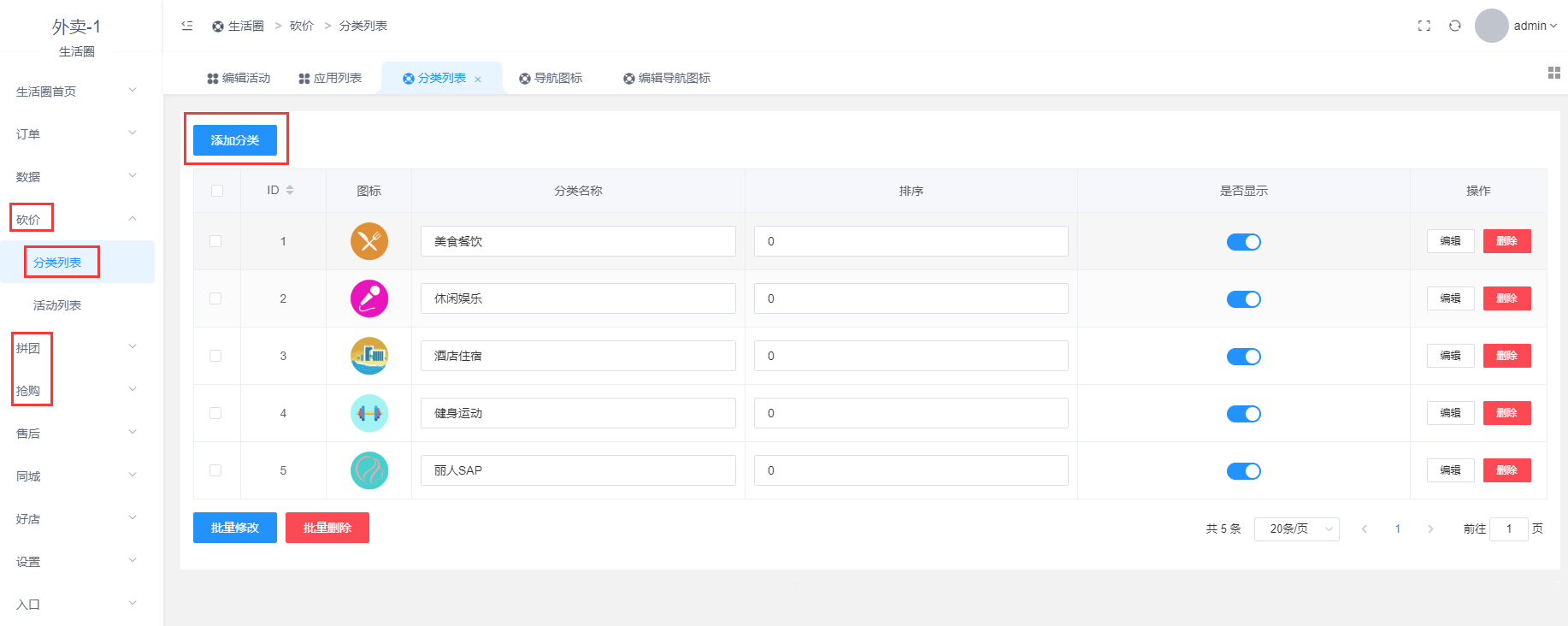
Task: Toggle display switch for 休闲娱乐
Action: click(1244, 299)
